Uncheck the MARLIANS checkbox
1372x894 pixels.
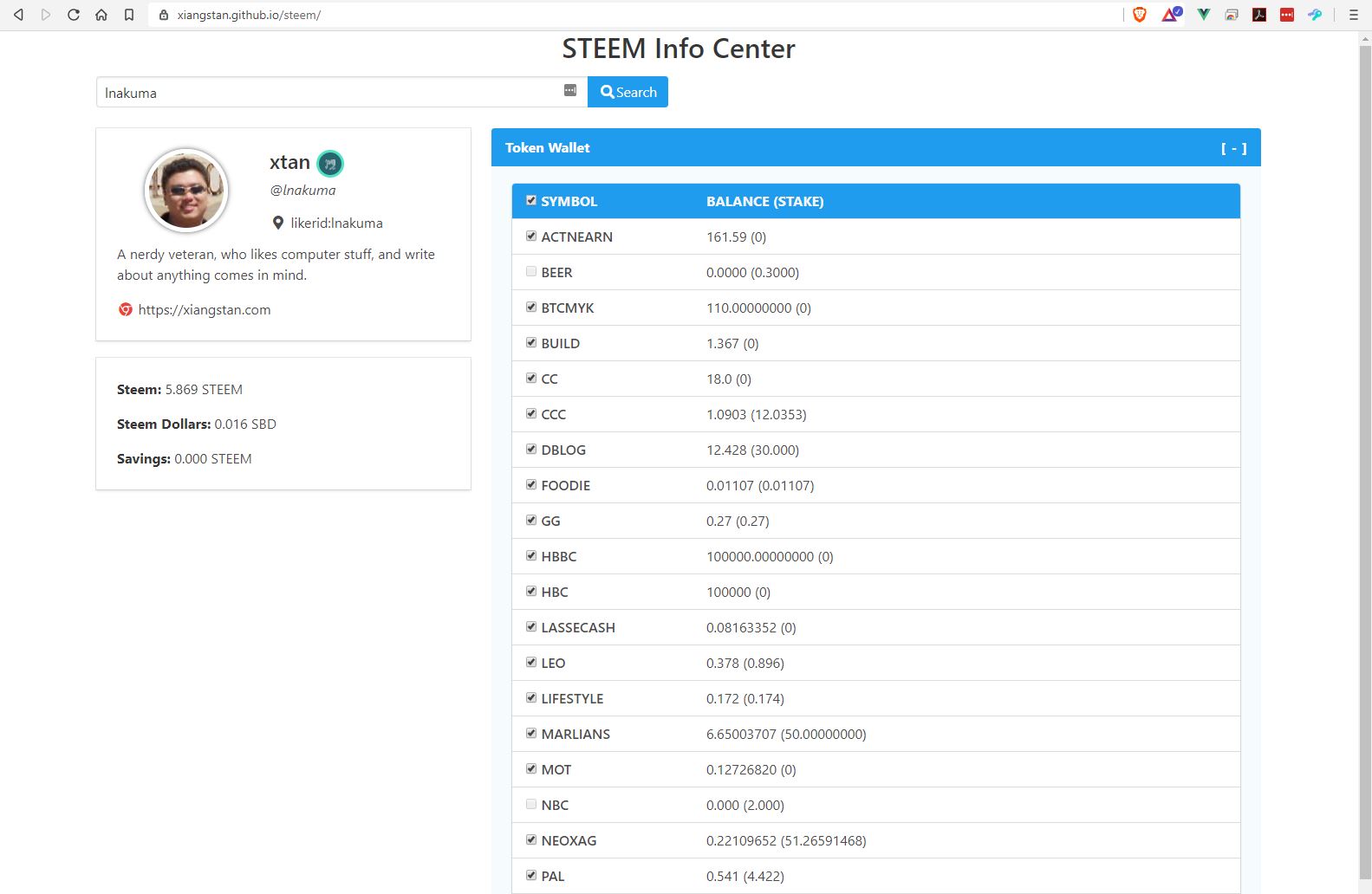(x=531, y=733)
